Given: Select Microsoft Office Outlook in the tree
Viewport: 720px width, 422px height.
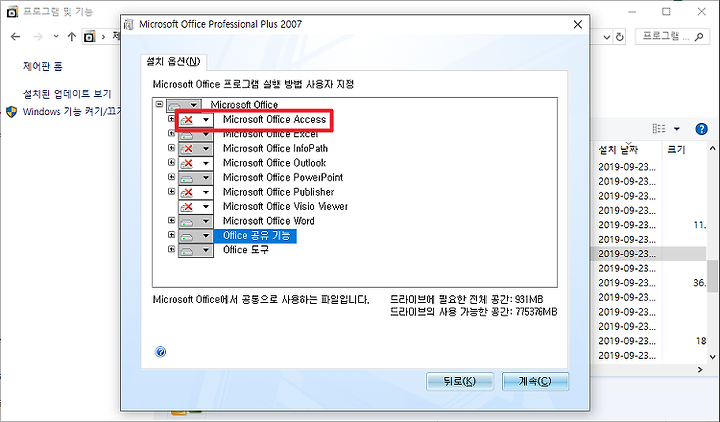Looking at the screenshot, I should click(274, 163).
